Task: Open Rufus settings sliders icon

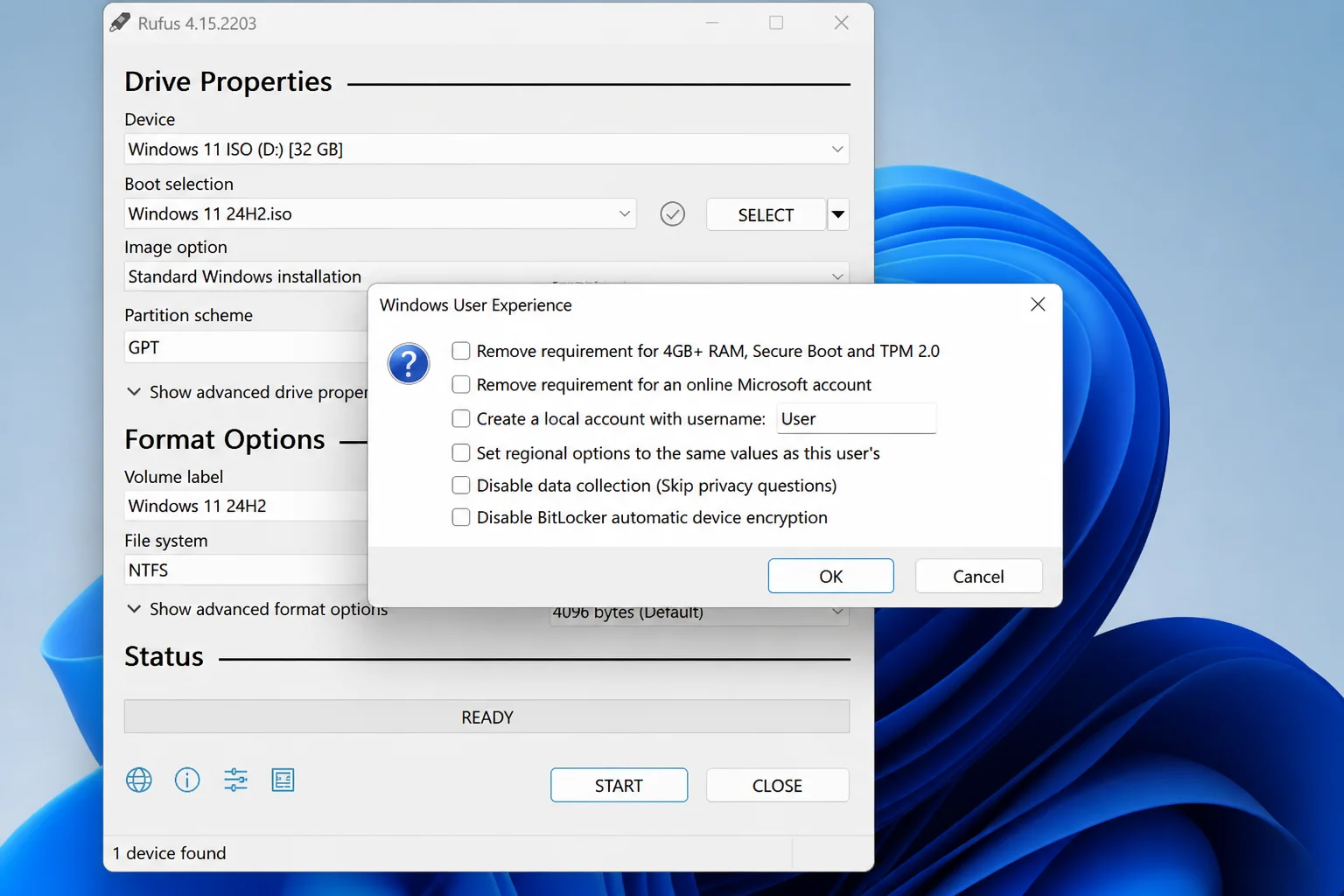Action: click(235, 780)
